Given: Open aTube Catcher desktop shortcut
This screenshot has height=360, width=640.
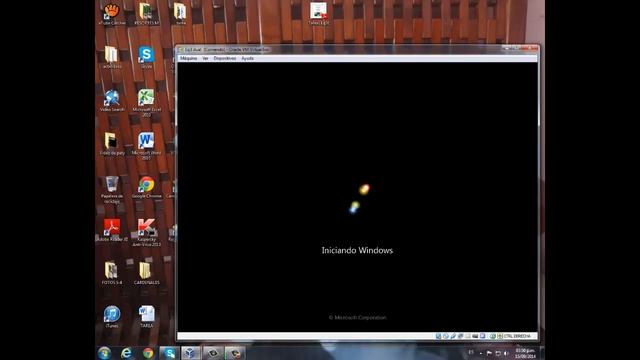Looking at the screenshot, I should (112, 14).
